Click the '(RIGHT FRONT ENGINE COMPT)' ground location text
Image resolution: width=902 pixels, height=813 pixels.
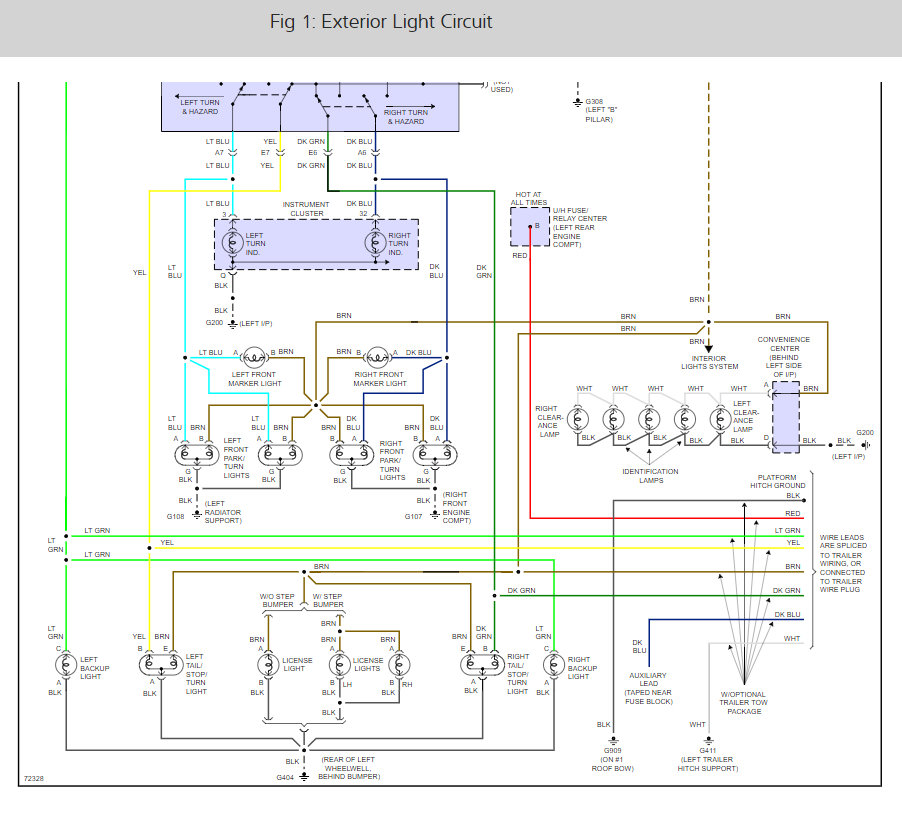(456, 507)
